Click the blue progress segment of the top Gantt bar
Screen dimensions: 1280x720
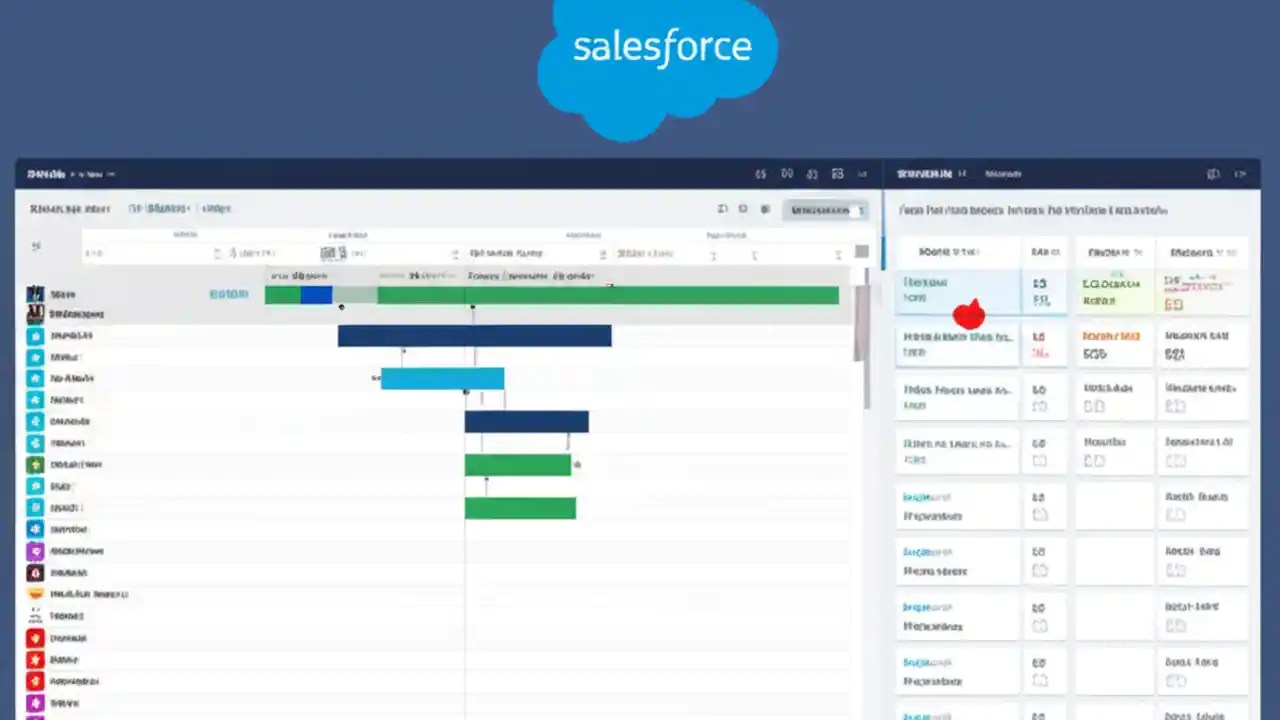pos(317,293)
